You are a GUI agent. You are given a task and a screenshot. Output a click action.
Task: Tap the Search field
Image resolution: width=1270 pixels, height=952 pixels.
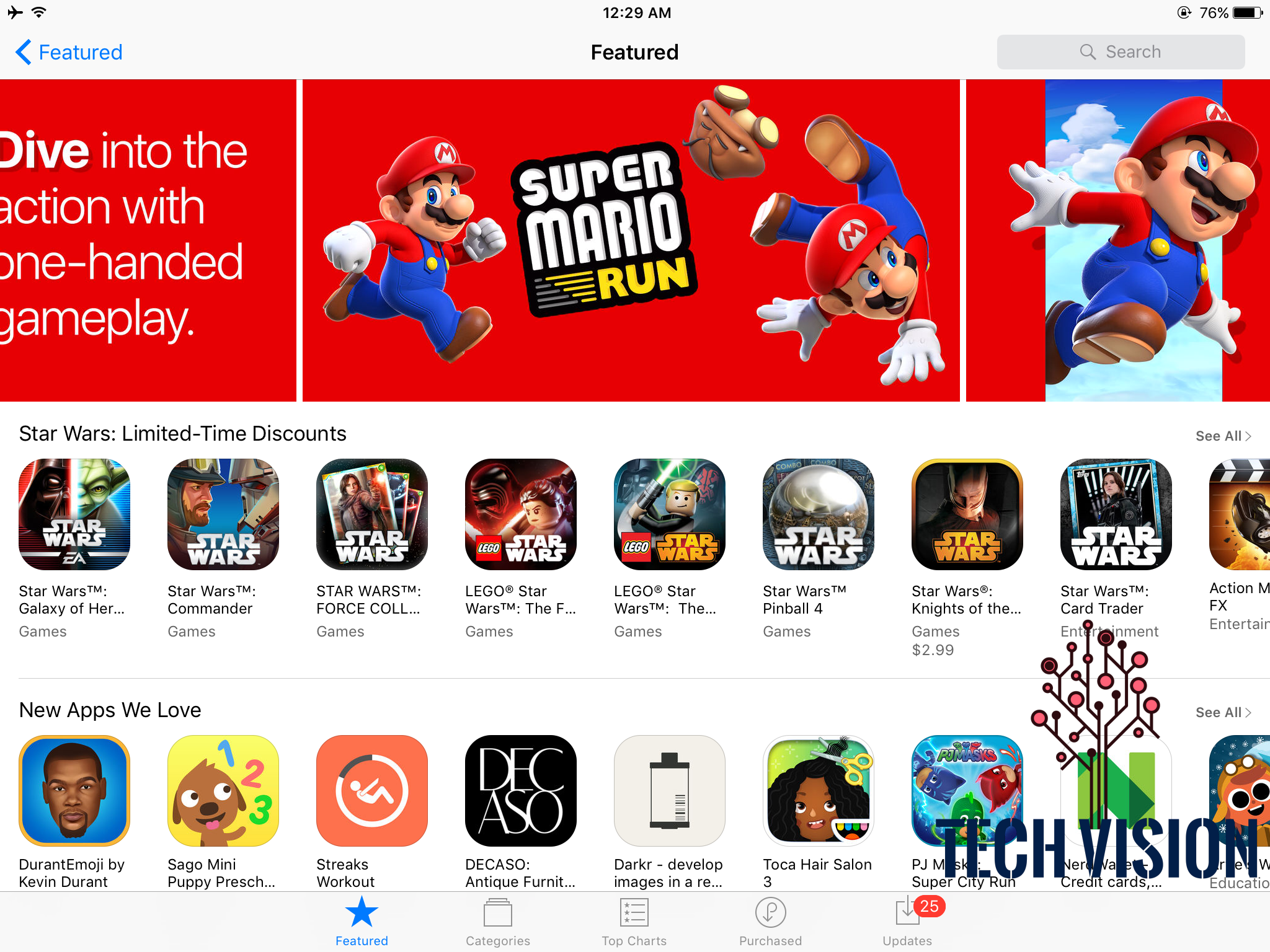[1121, 52]
